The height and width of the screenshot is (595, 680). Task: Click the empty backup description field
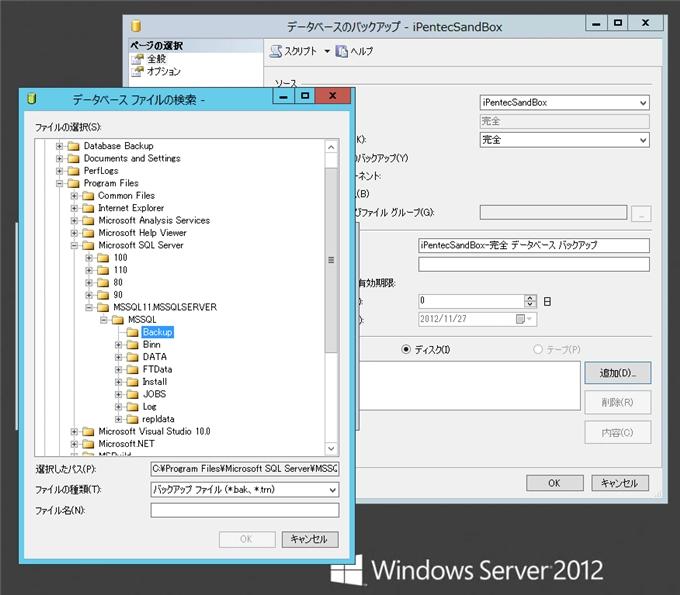pyautogui.click(x=534, y=265)
